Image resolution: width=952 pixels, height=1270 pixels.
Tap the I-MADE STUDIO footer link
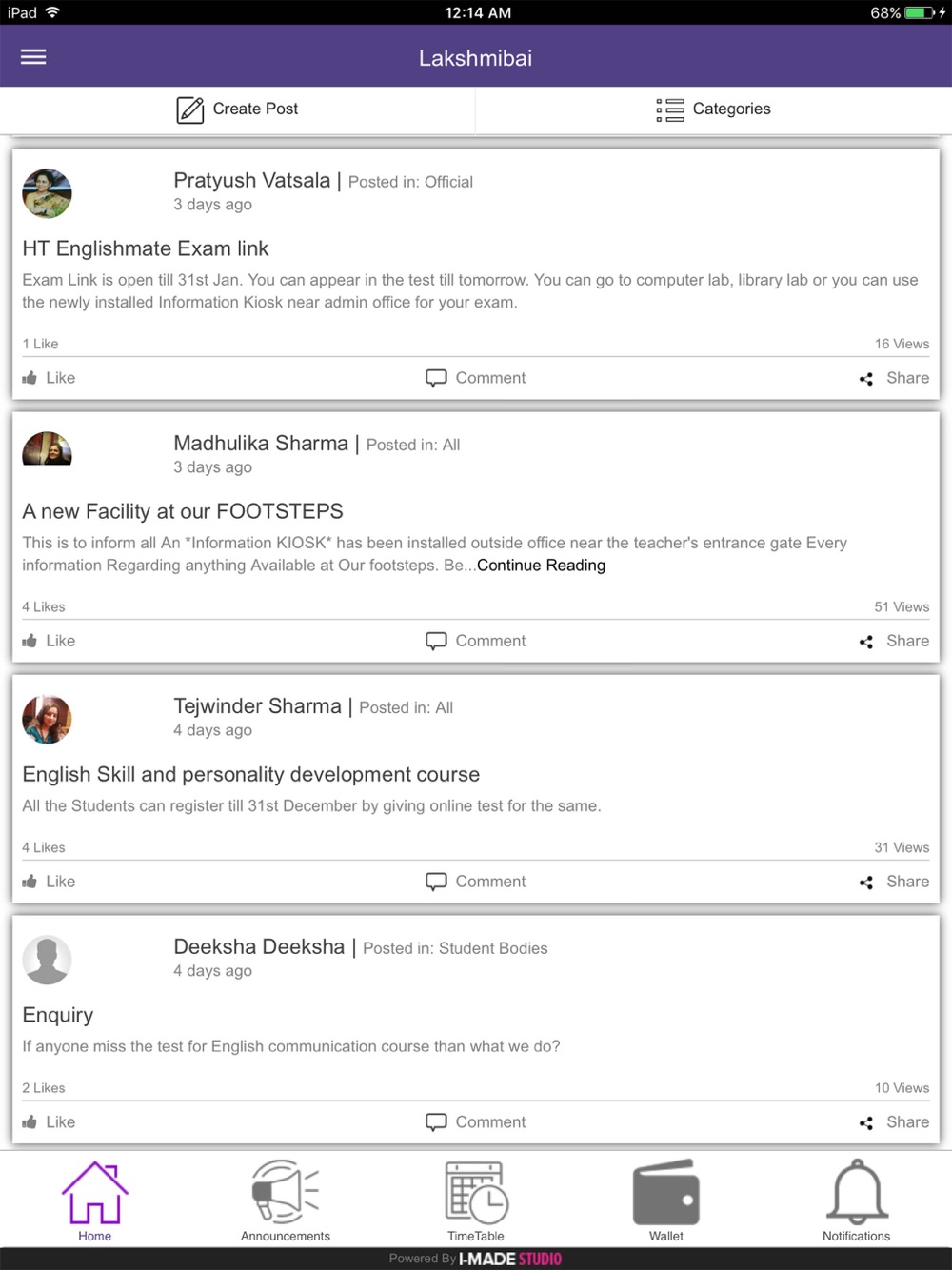coord(510,1259)
